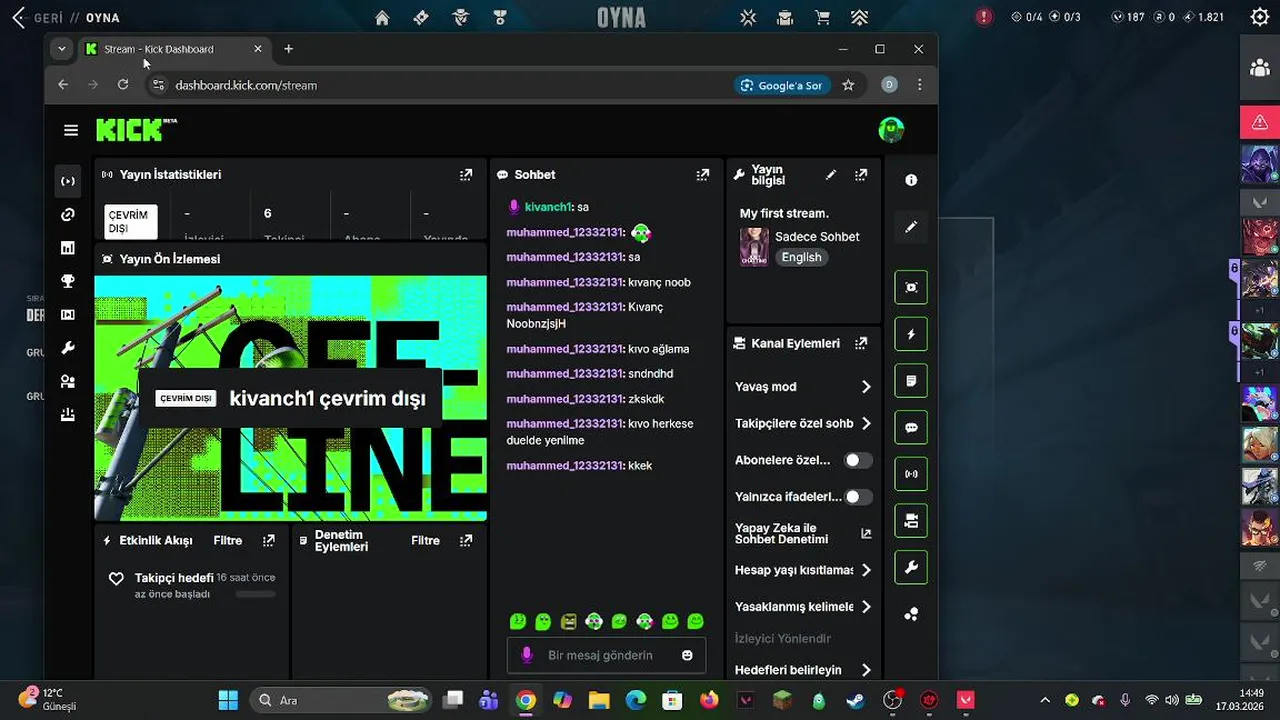The width and height of the screenshot is (1280, 720).
Task: Open Filtre in Denetim Eylemleri panel
Action: click(x=425, y=540)
